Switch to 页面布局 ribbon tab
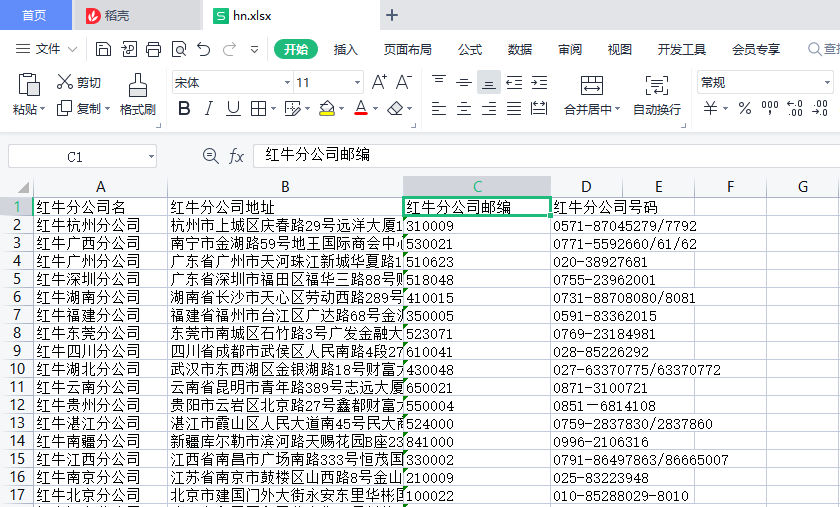 (x=408, y=49)
